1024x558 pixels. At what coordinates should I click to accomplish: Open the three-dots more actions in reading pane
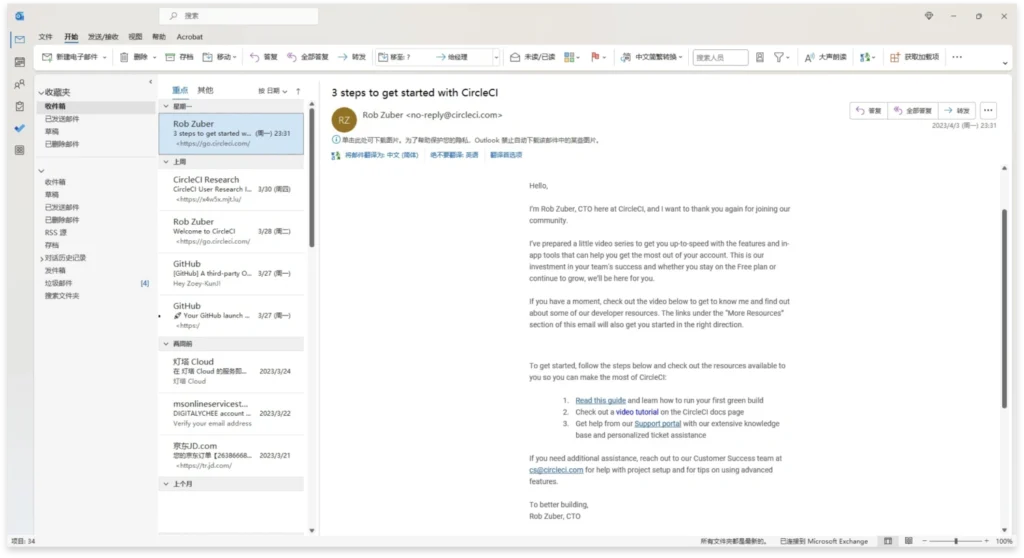click(988, 110)
